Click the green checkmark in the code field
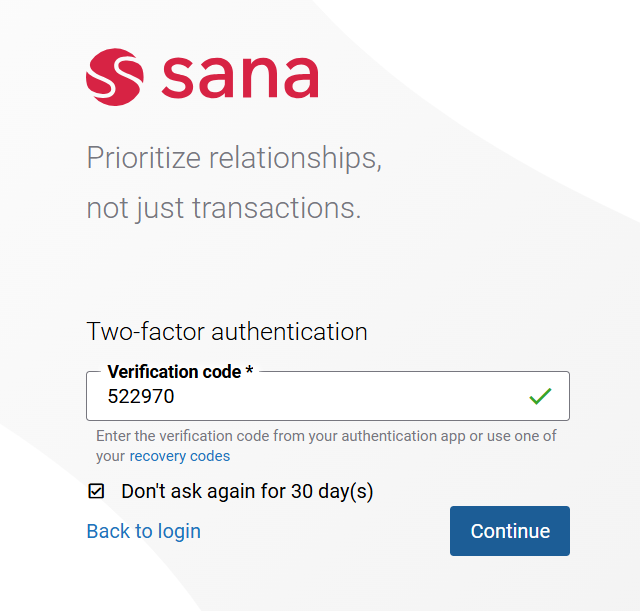The height and width of the screenshot is (611, 640). pyautogui.click(x=540, y=396)
